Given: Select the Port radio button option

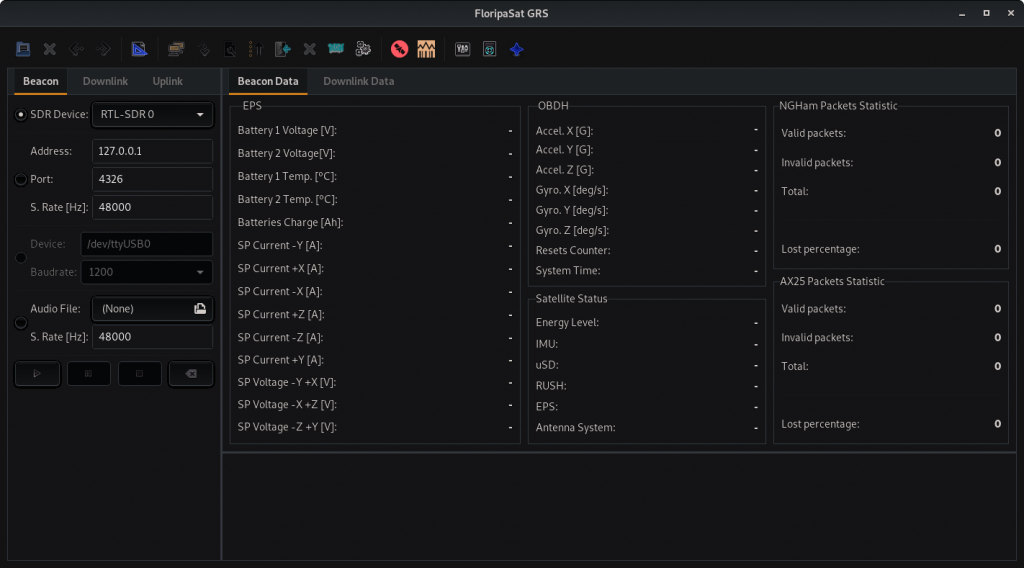Looking at the screenshot, I should pos(21,180).
